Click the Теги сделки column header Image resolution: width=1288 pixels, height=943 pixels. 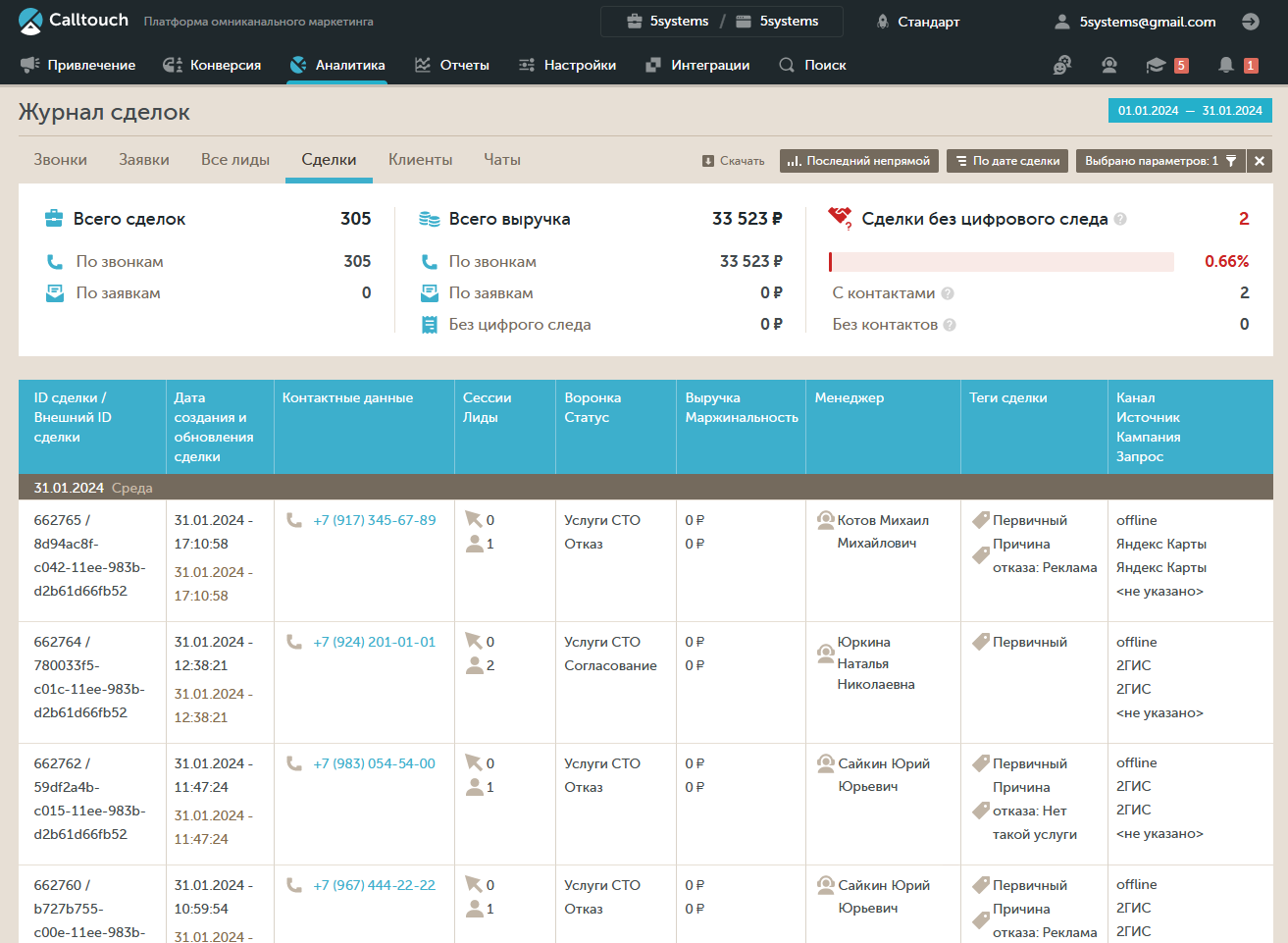[1034, 427]
